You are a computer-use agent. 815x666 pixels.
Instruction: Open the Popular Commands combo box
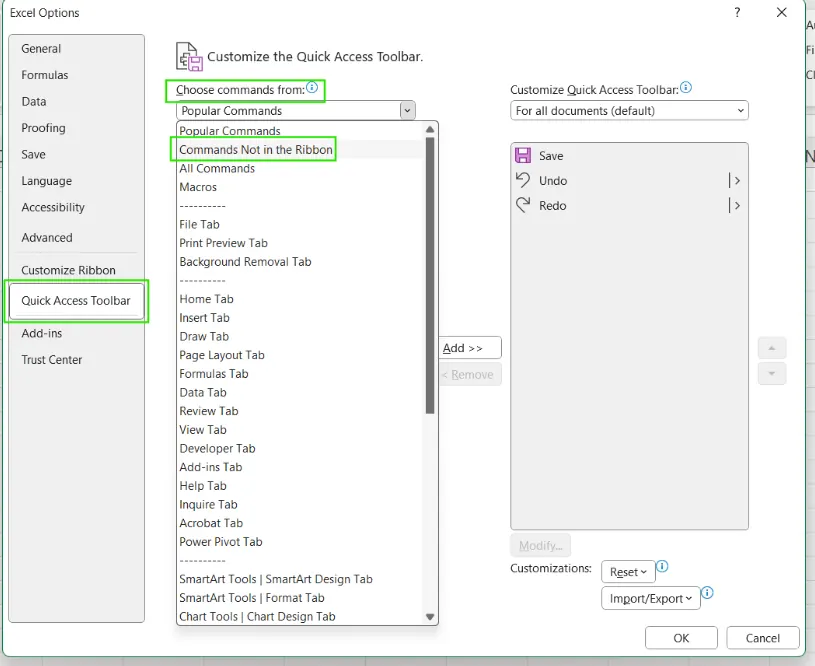coord(295,111)
